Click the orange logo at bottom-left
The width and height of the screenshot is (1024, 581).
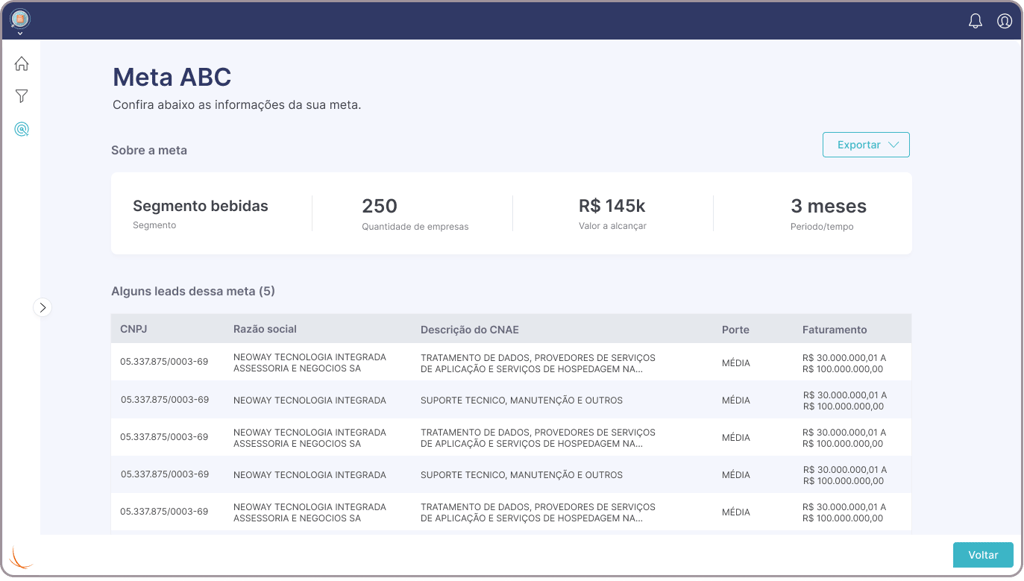[x=21, y=557]
